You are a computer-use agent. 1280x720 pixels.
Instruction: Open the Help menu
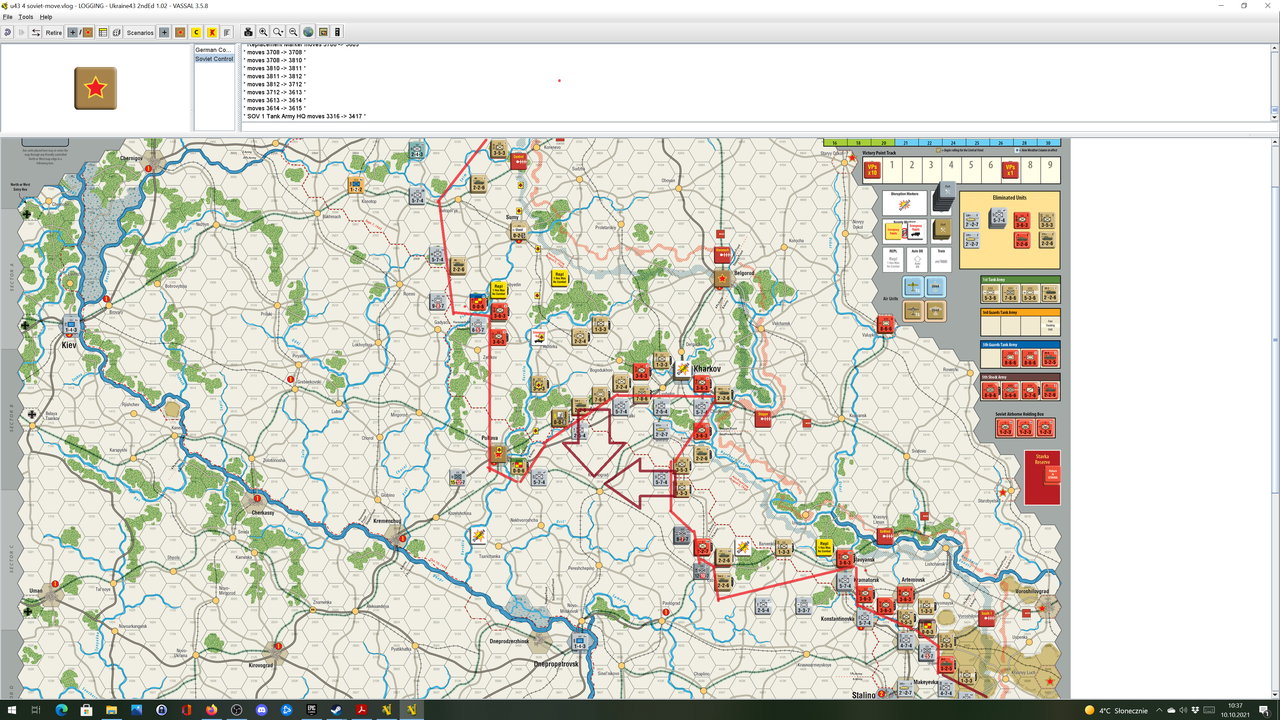tap(46, 17)
